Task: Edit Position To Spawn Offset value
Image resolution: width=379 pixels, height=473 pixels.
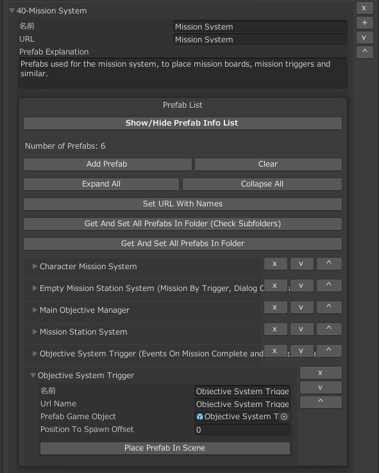Action: coord(242,430)
